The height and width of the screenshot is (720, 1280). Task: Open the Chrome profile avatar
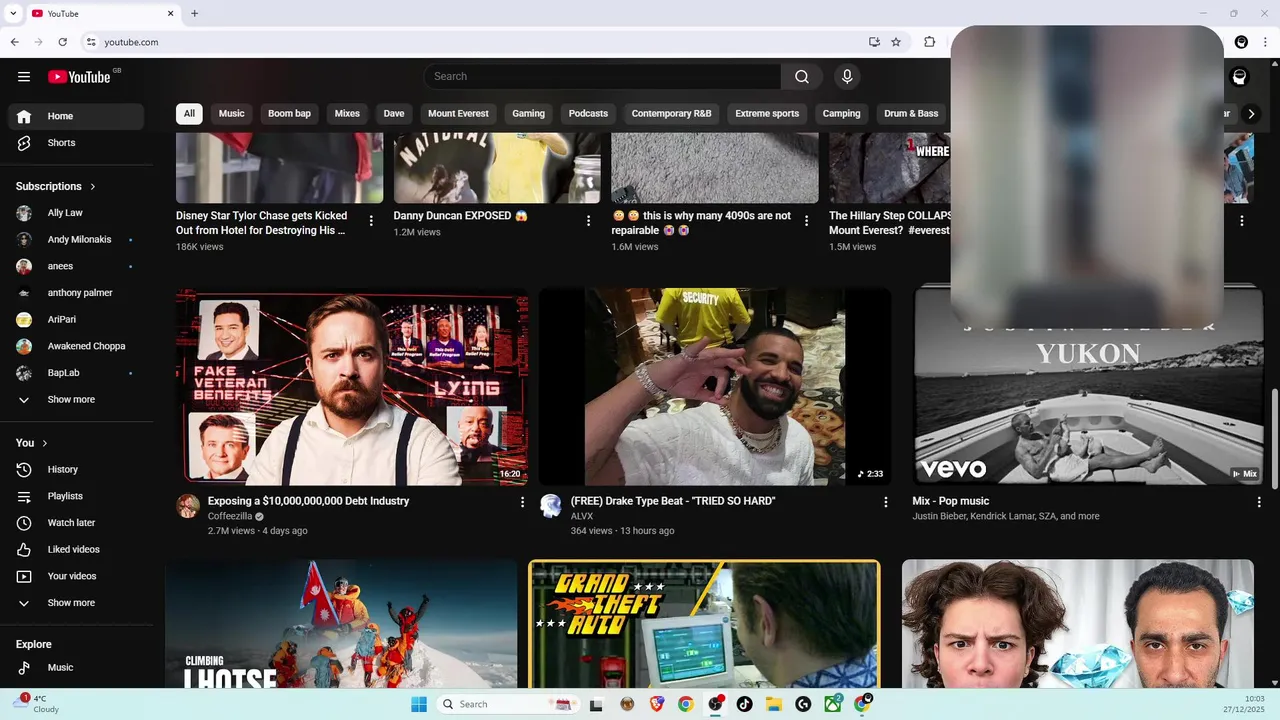(1241, 42)
